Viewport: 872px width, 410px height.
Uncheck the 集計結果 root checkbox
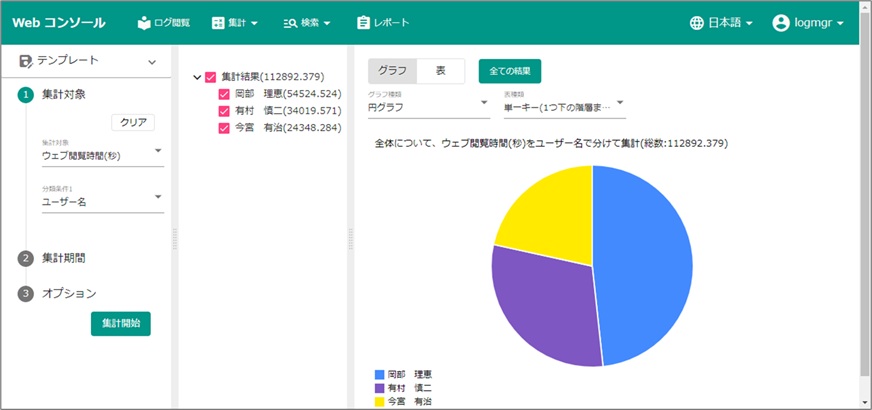211,77
